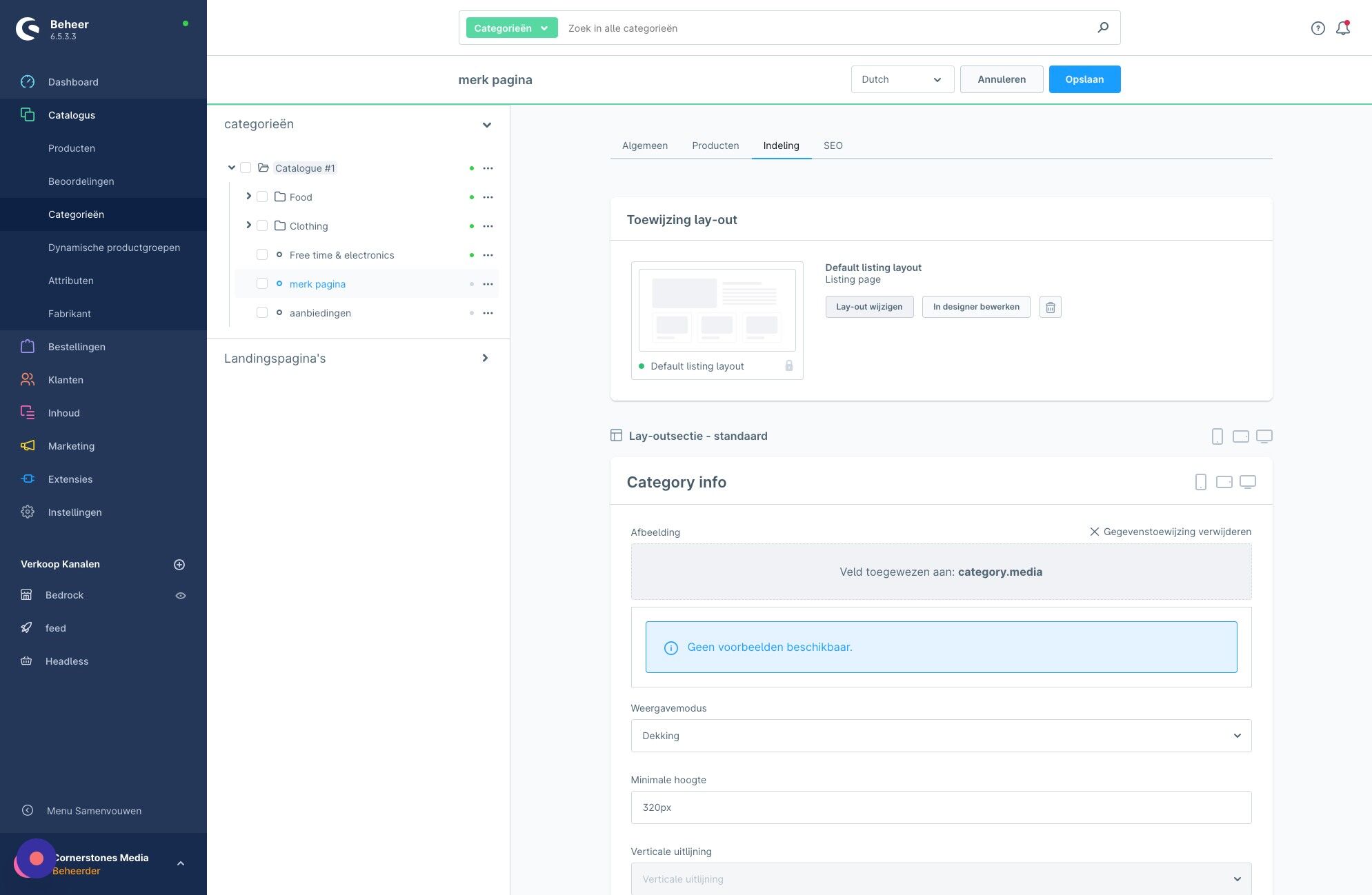The height and width of the screenshot is (895, 1372).
Task: Click the search magnifier icon
Action: pyautogui.click(x=1103, y=28)
